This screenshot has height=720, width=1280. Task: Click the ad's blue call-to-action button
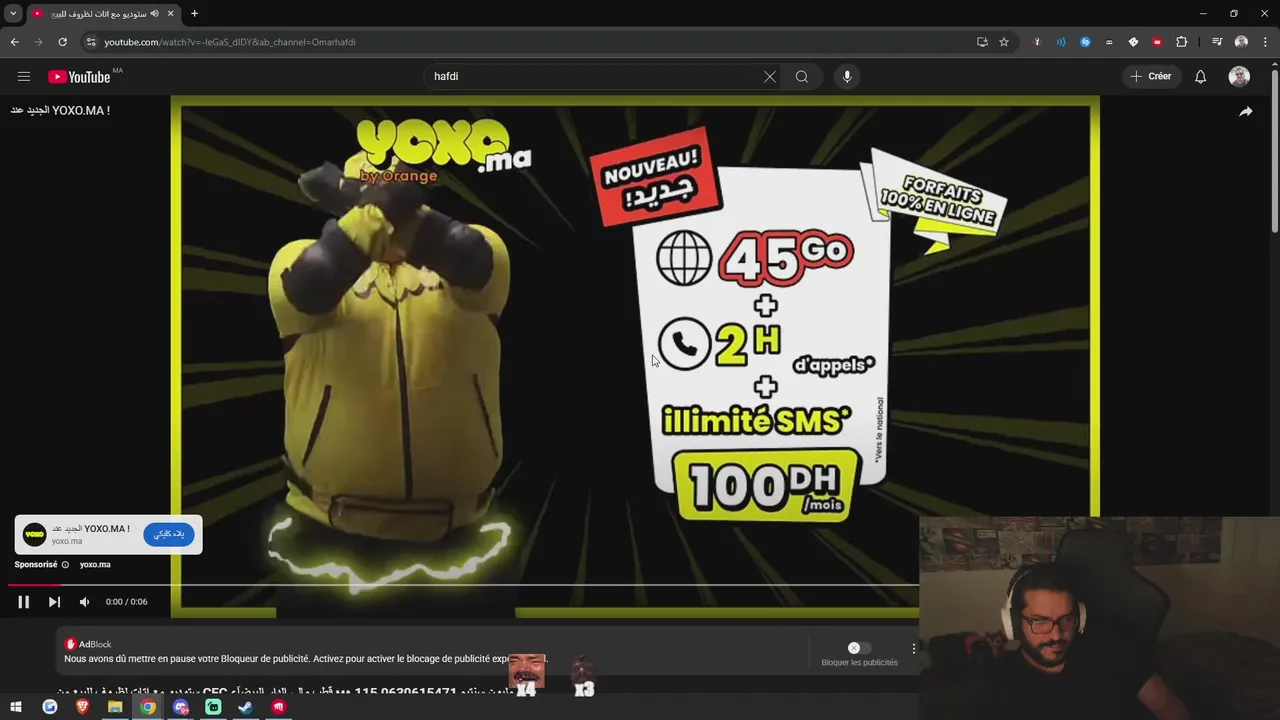[x=169, y=534]
